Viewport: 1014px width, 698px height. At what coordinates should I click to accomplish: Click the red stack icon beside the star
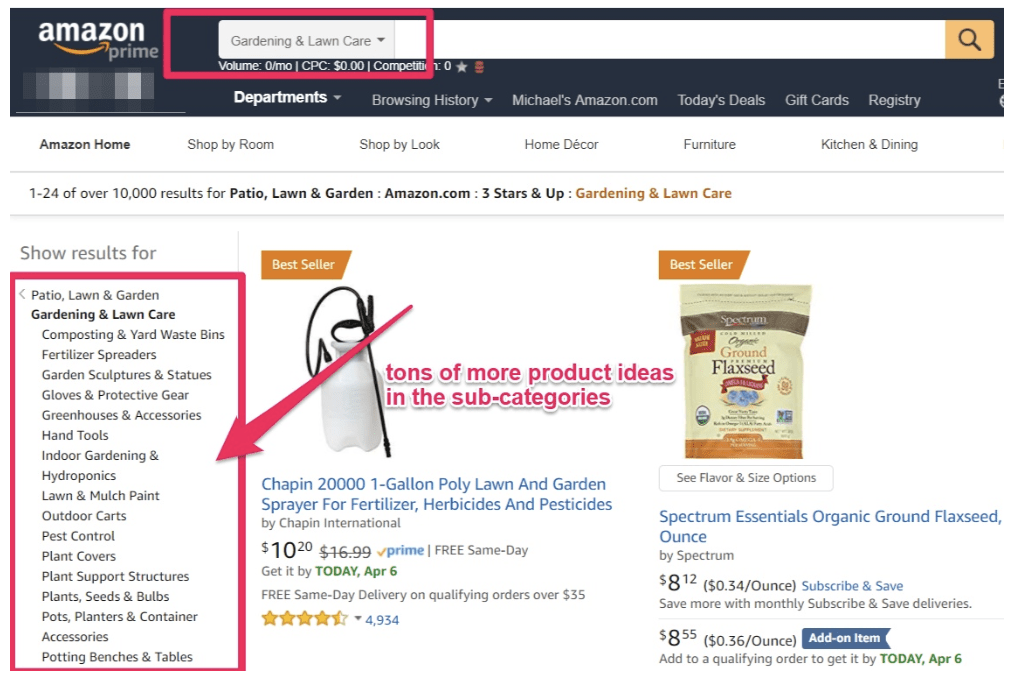point(479,67)
